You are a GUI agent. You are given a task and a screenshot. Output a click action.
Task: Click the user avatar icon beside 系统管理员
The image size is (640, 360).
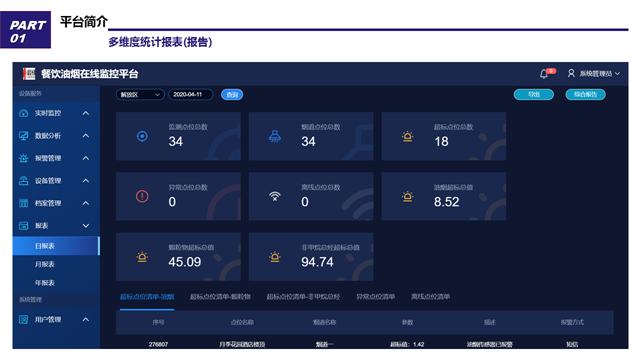(x=571, y=73)
